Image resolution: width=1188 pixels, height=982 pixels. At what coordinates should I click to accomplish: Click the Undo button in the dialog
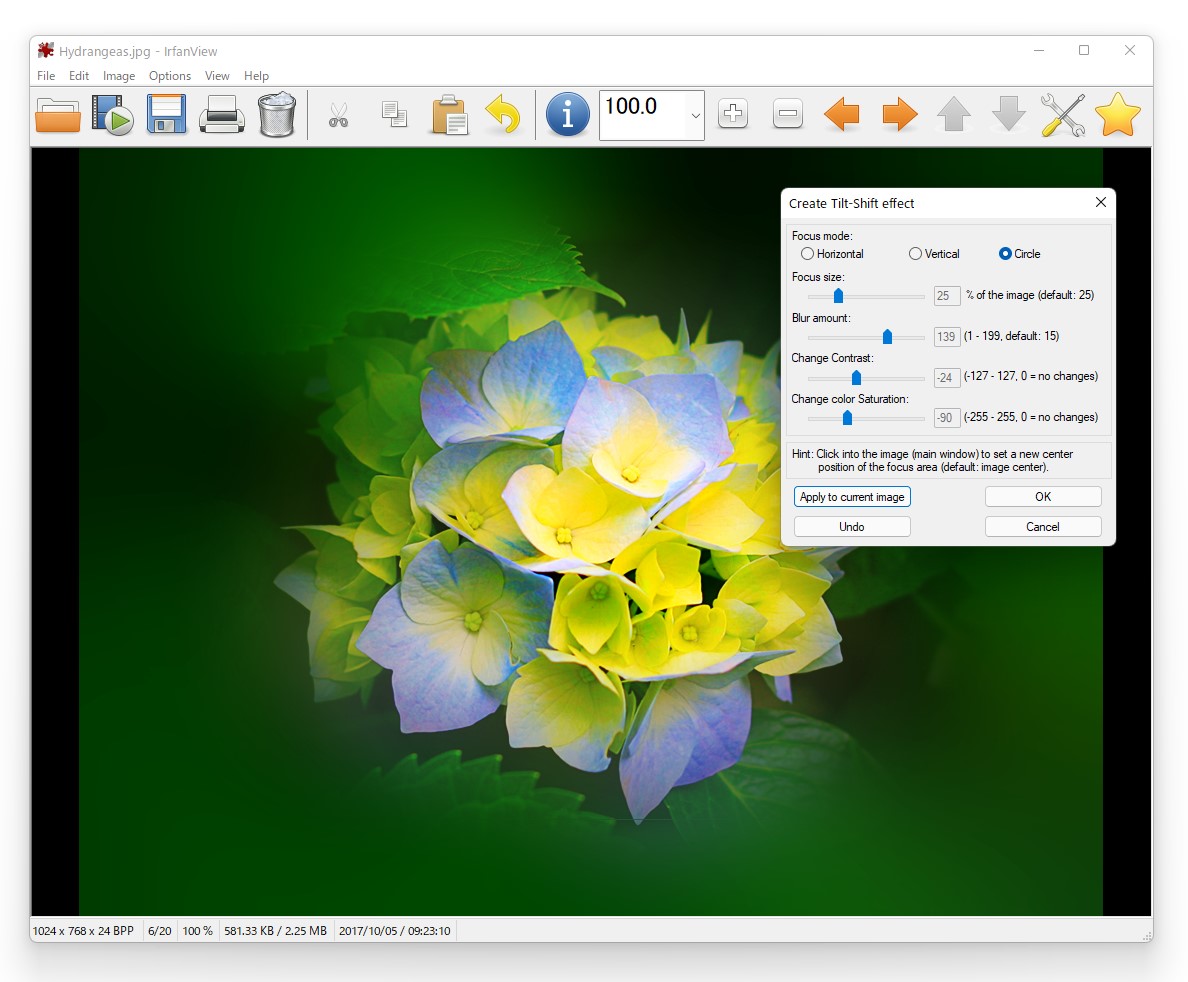pyautogui.click(x=852, y=527)
